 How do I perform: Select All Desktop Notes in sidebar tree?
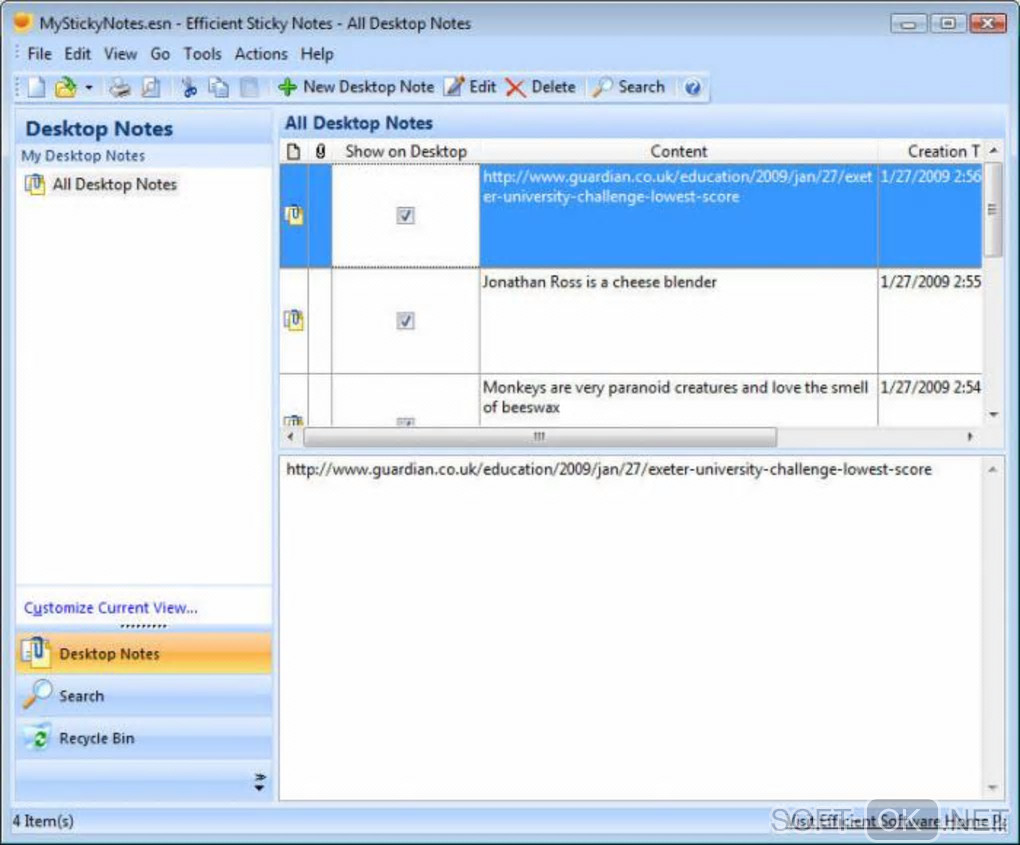[114, 185]
